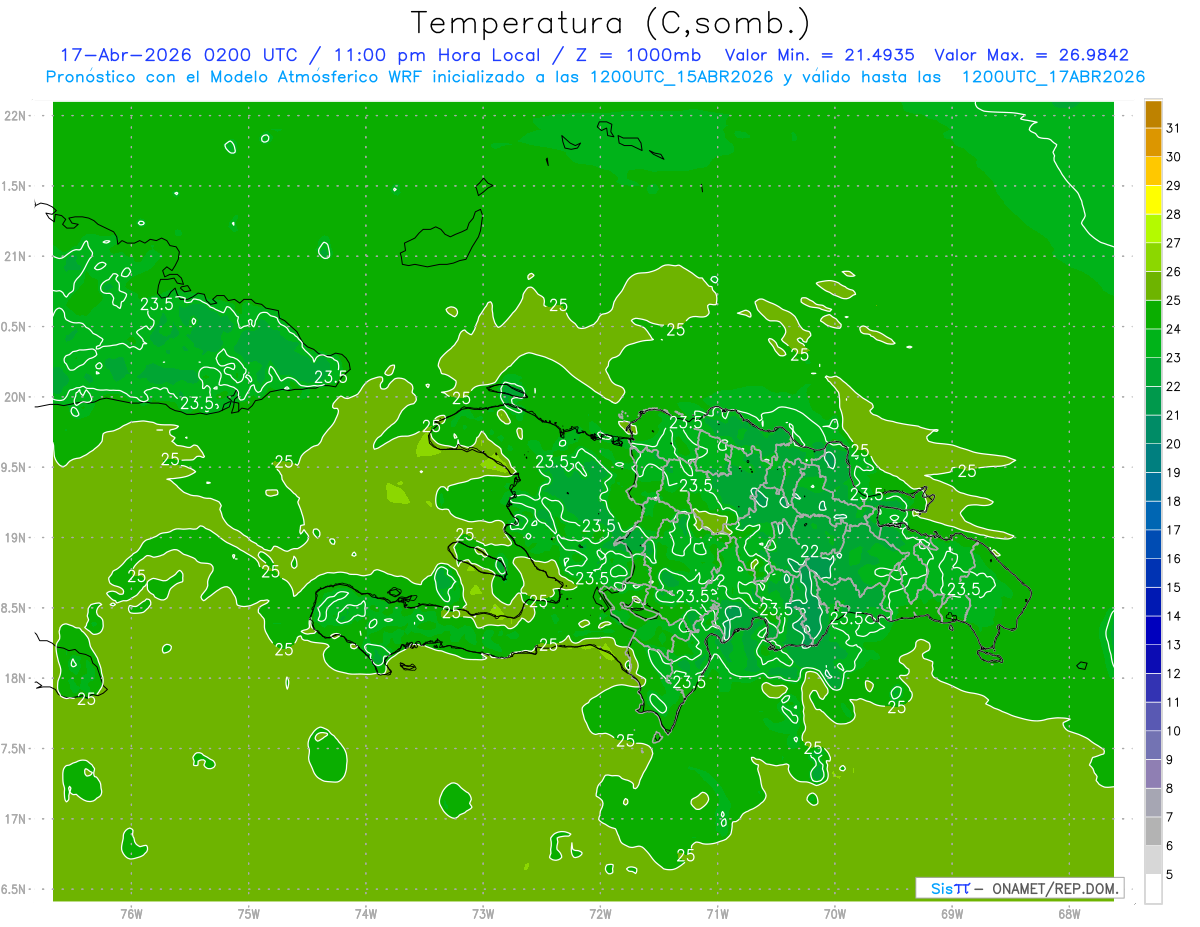Screen dimensions: 1200x927
Task: Click the 68W longitude axis label
Action: click(1068, 913)
